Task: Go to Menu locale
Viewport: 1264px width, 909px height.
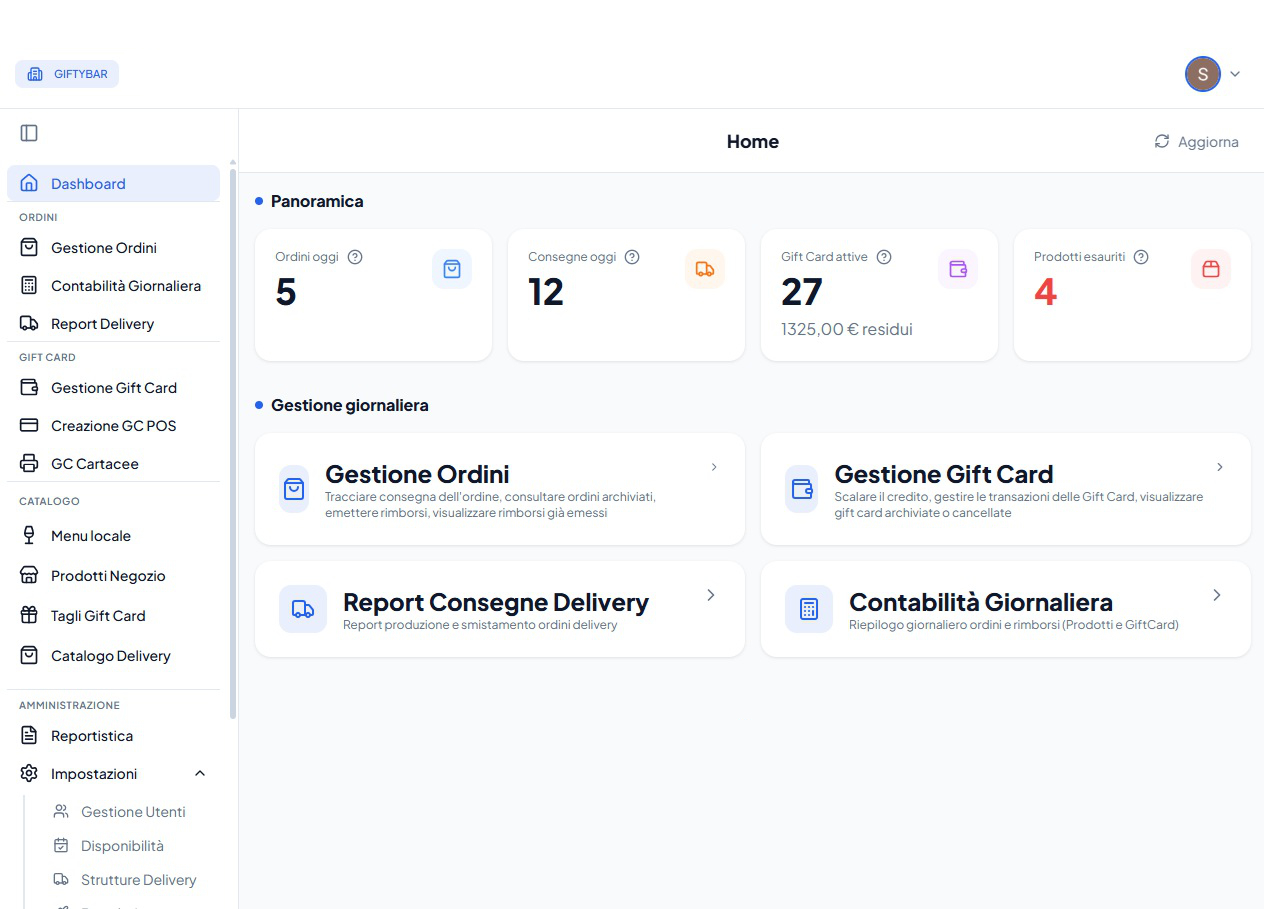Action: (x=113, y=535)
